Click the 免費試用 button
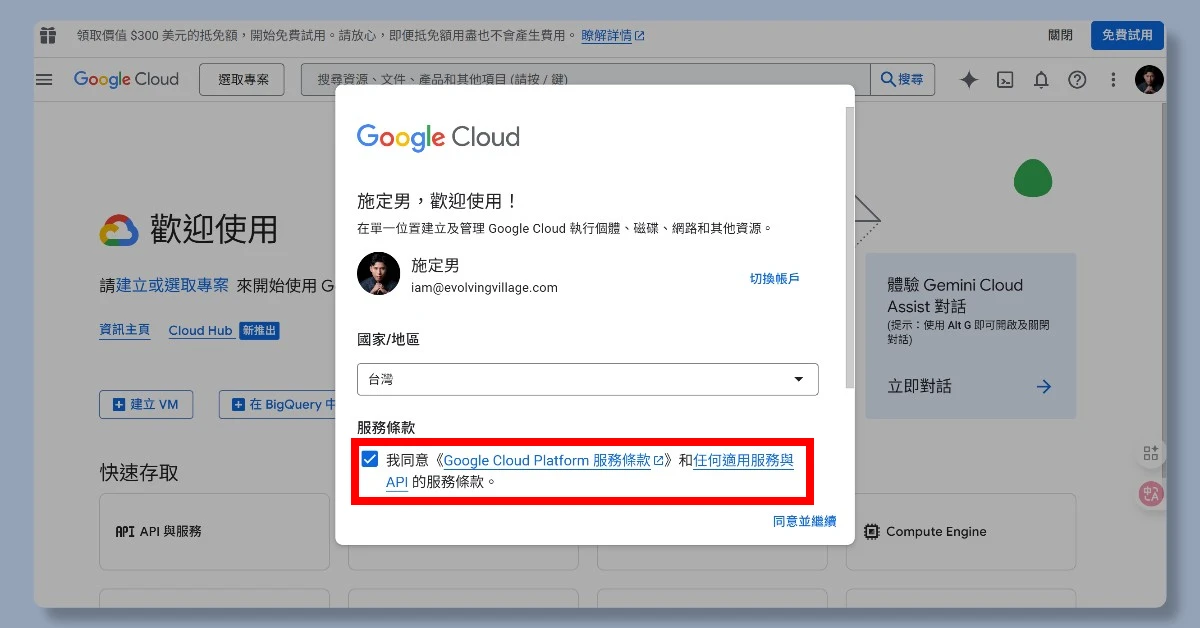 [x=1127, y=35]
